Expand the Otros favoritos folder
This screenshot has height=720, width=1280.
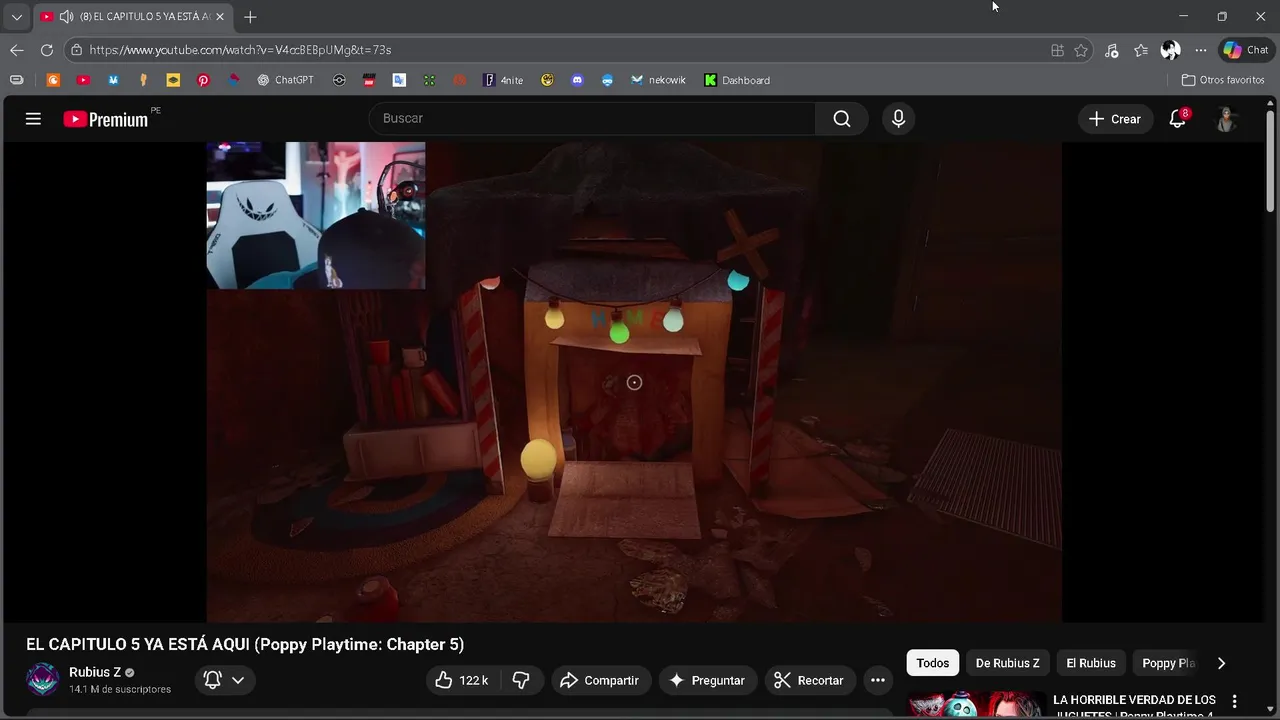click(x=1223, y=80)
